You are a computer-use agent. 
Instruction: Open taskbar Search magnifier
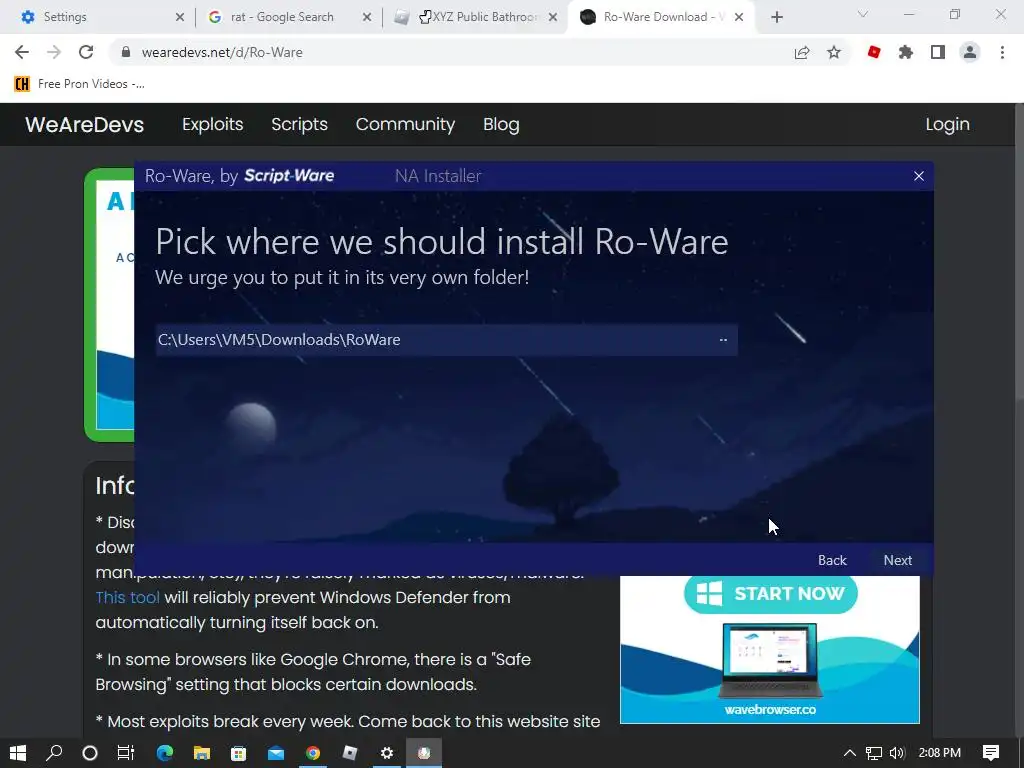(54, 753)
